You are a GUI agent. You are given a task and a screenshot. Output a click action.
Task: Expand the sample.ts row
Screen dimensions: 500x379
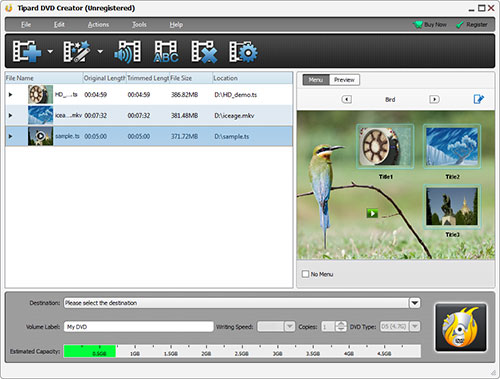point(10,136)
